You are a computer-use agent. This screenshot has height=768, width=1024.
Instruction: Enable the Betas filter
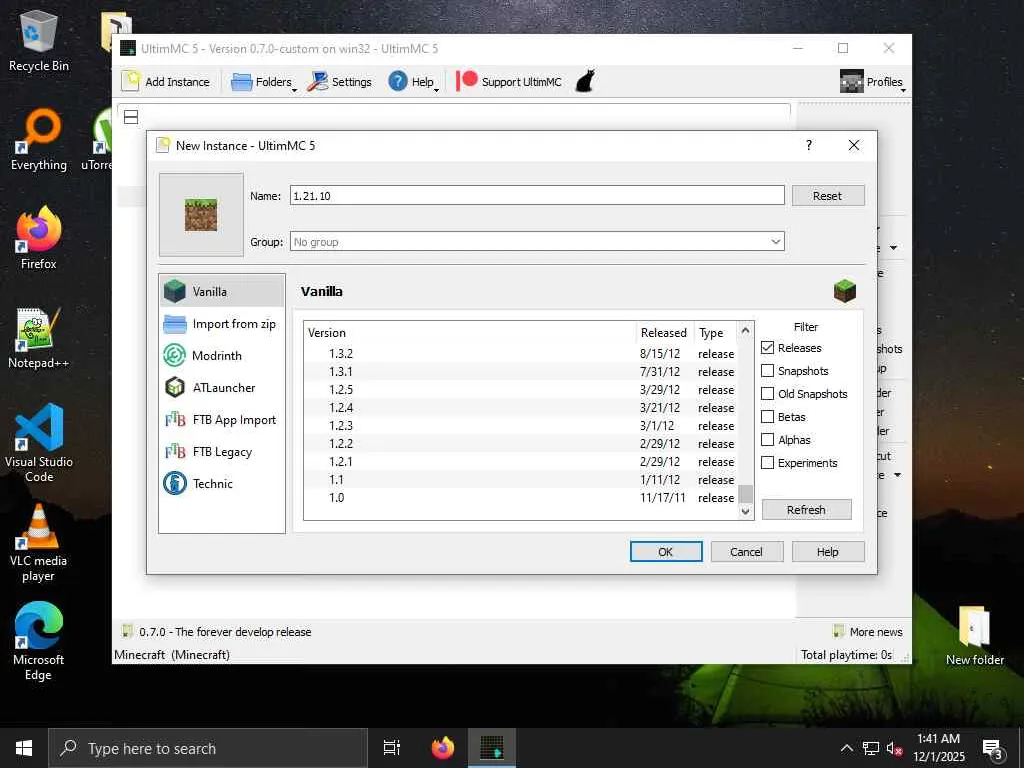tap(767, 417)
